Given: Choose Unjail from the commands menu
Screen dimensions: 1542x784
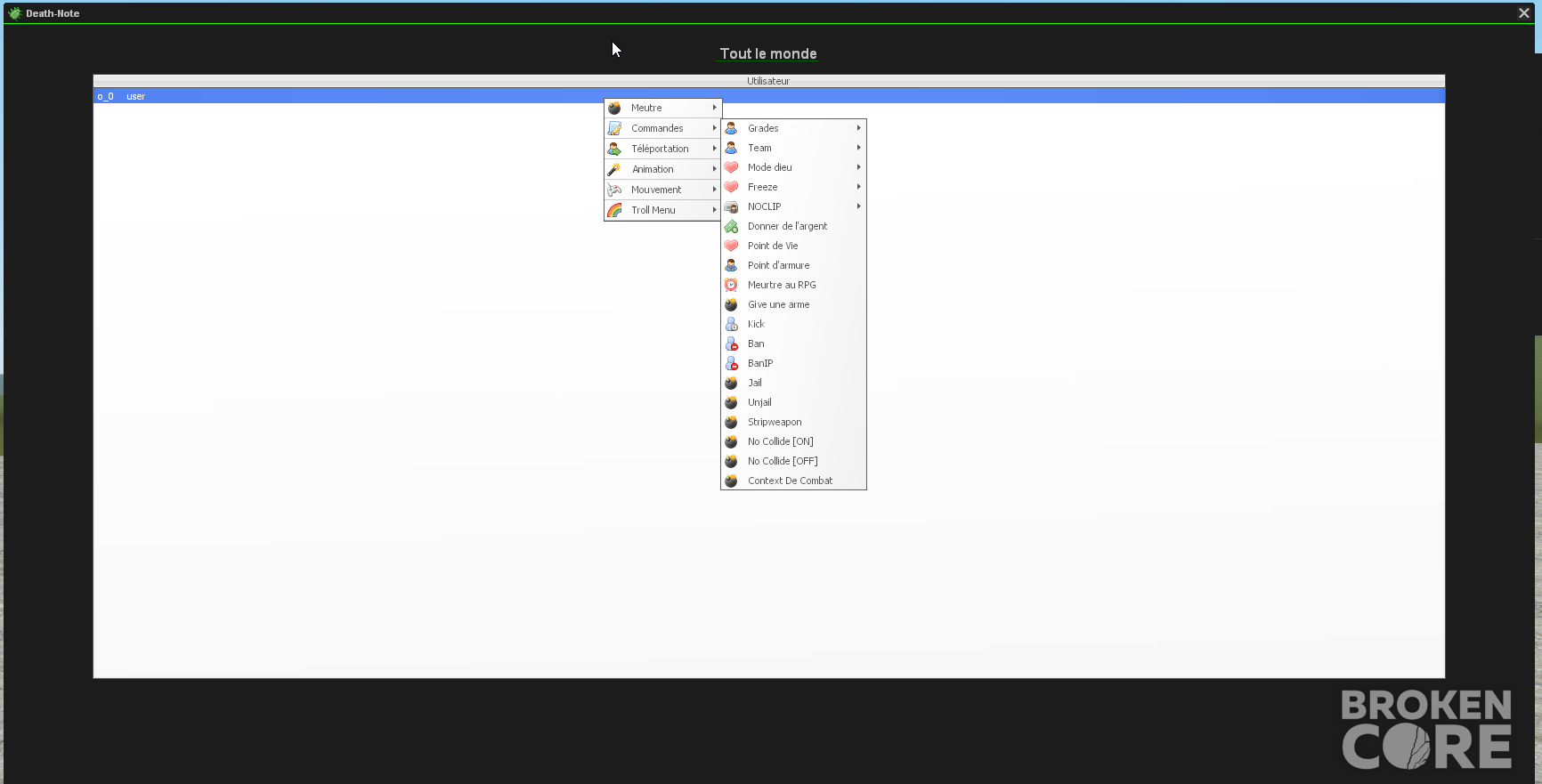Looking at the screenshot, I should pos(793,402).
